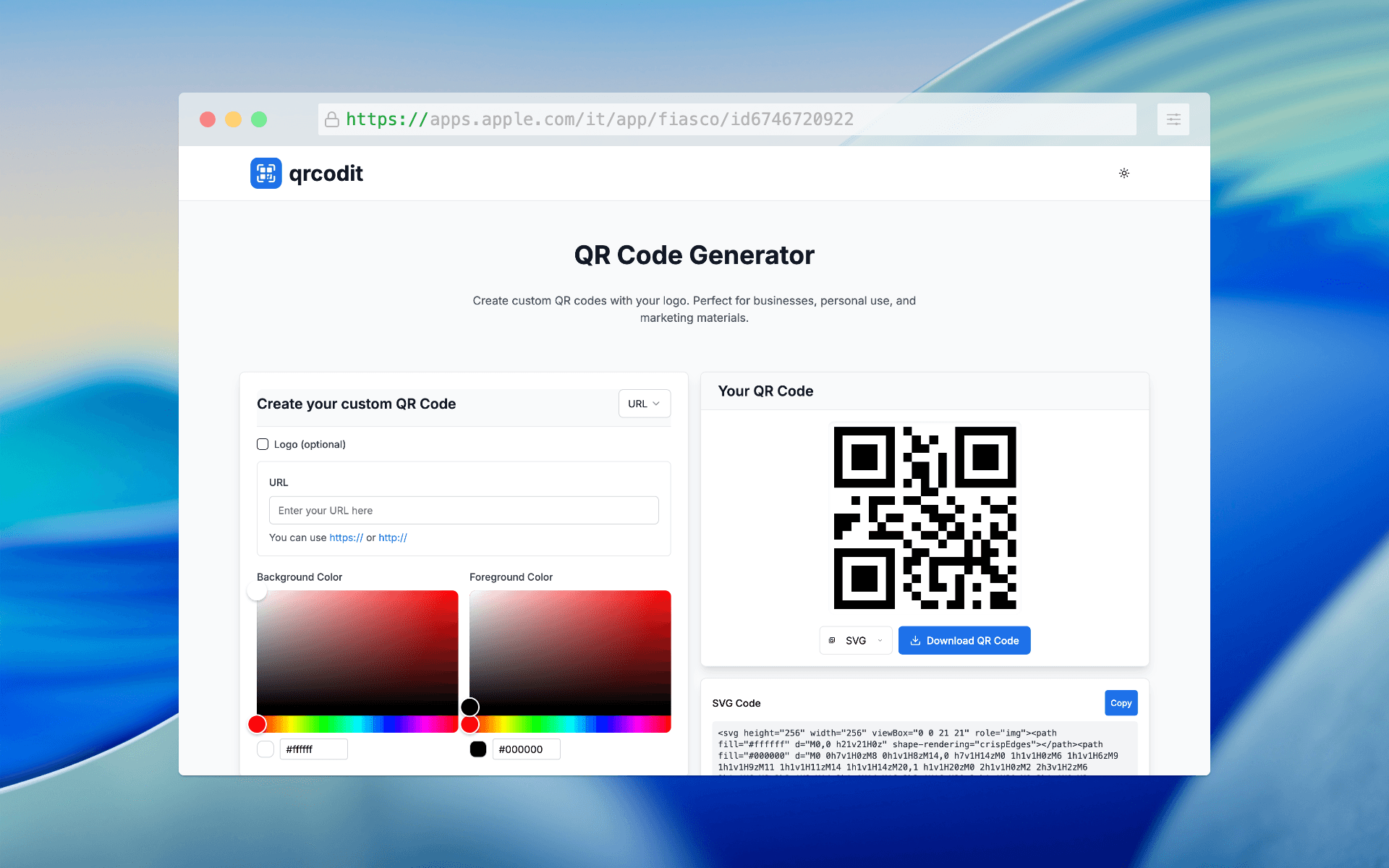The height and width of the screenshot is (868, 1389).
Task: Open the SVG format dropdown
Action: click(856, 641)
